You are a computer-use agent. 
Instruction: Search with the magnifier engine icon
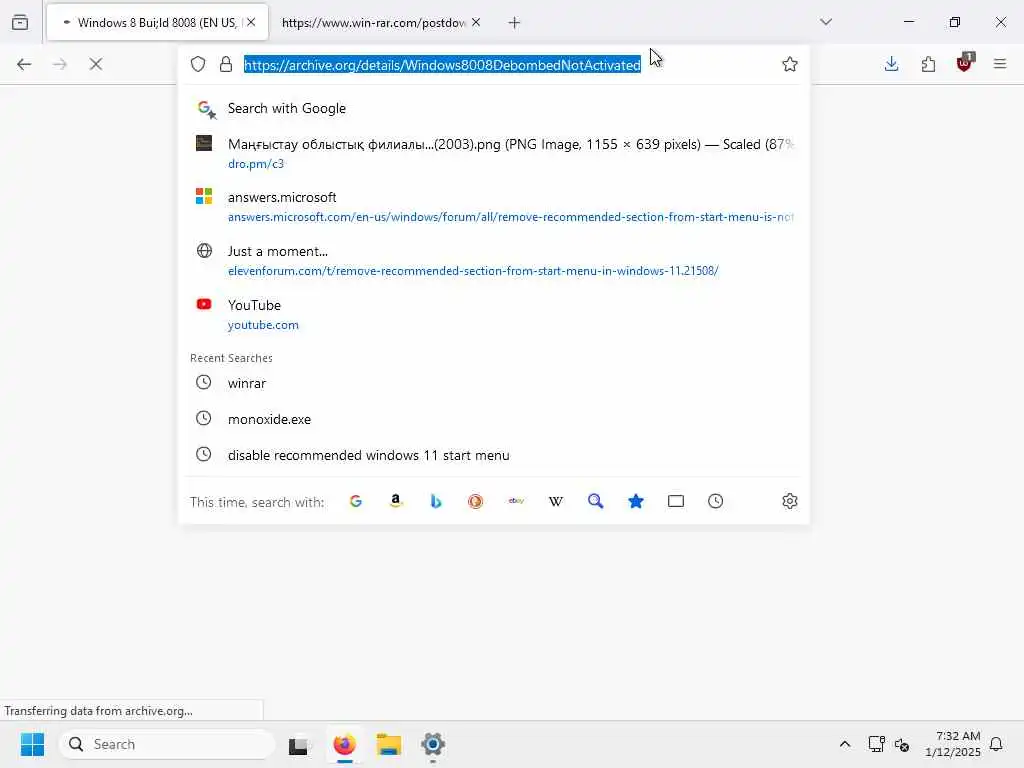pos(596,501)
